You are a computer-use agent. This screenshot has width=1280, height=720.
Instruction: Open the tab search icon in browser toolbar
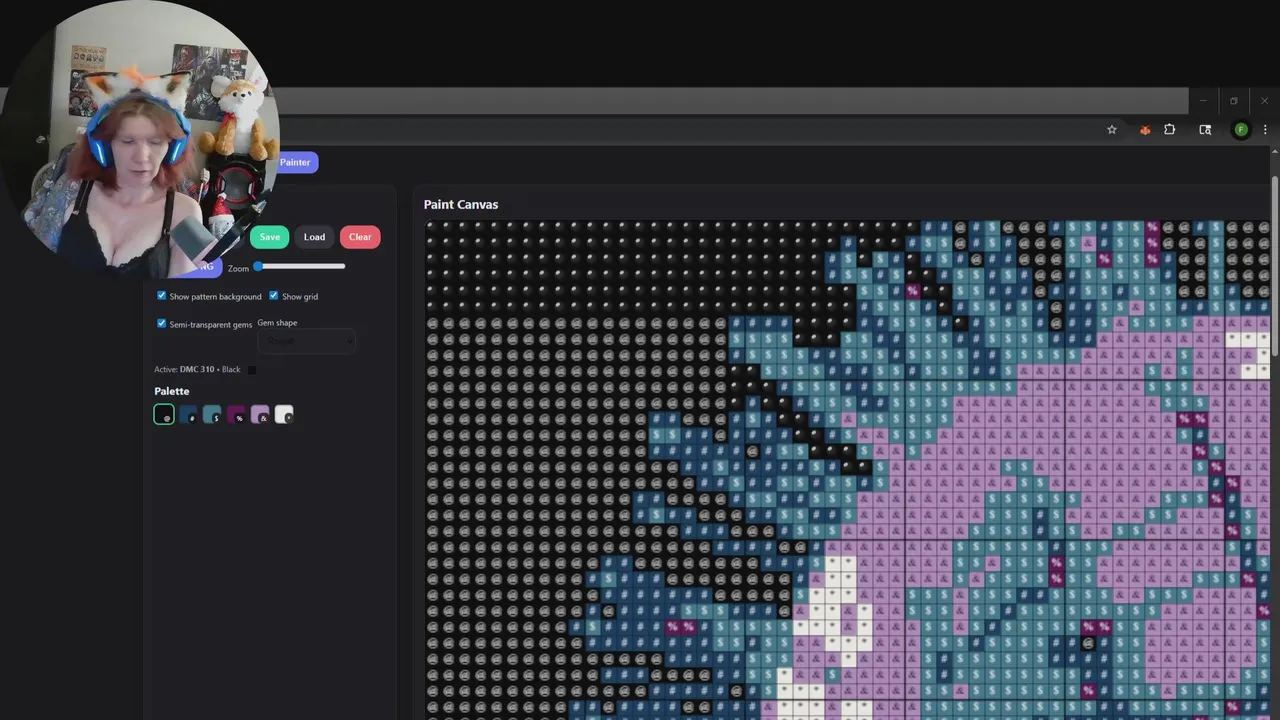coord(1205,130)
